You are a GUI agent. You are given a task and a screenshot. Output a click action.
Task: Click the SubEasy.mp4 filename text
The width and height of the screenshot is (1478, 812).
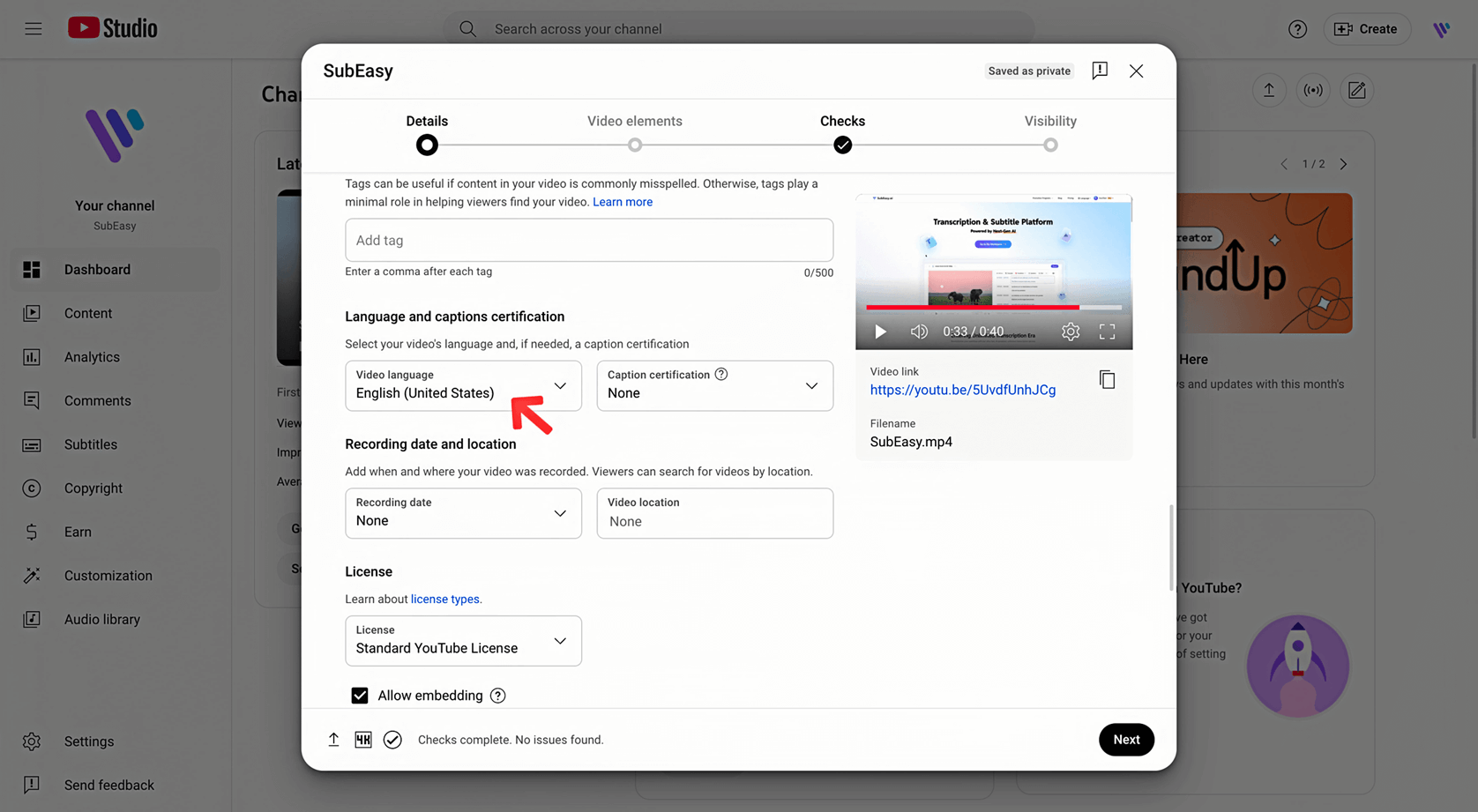[911, 442]
